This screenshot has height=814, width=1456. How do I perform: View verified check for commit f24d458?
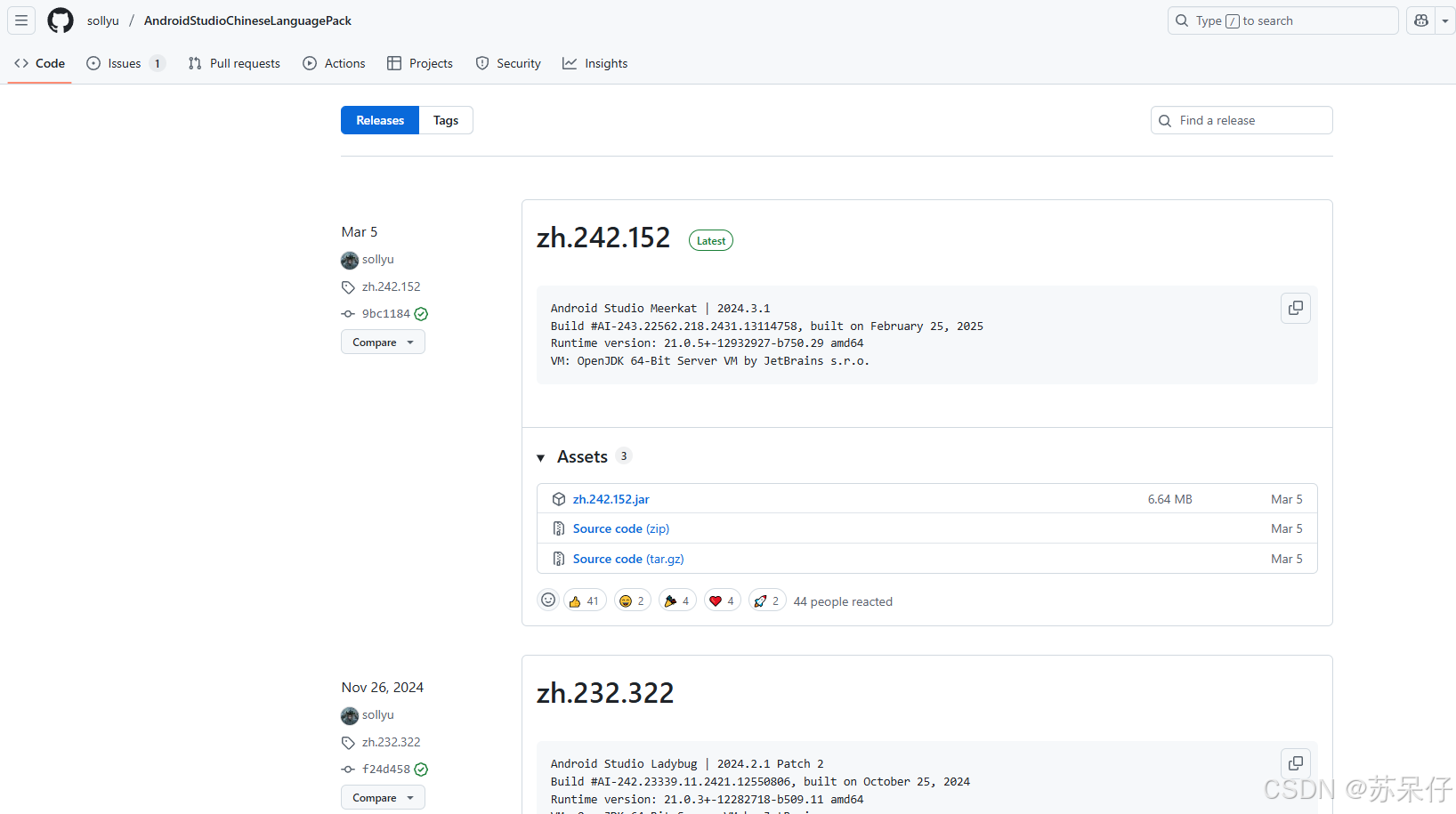pyautogui.click(x=421, y=770)
